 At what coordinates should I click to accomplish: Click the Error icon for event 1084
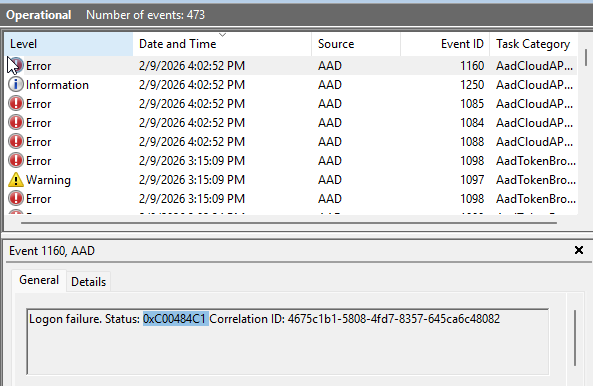[16, 122]
